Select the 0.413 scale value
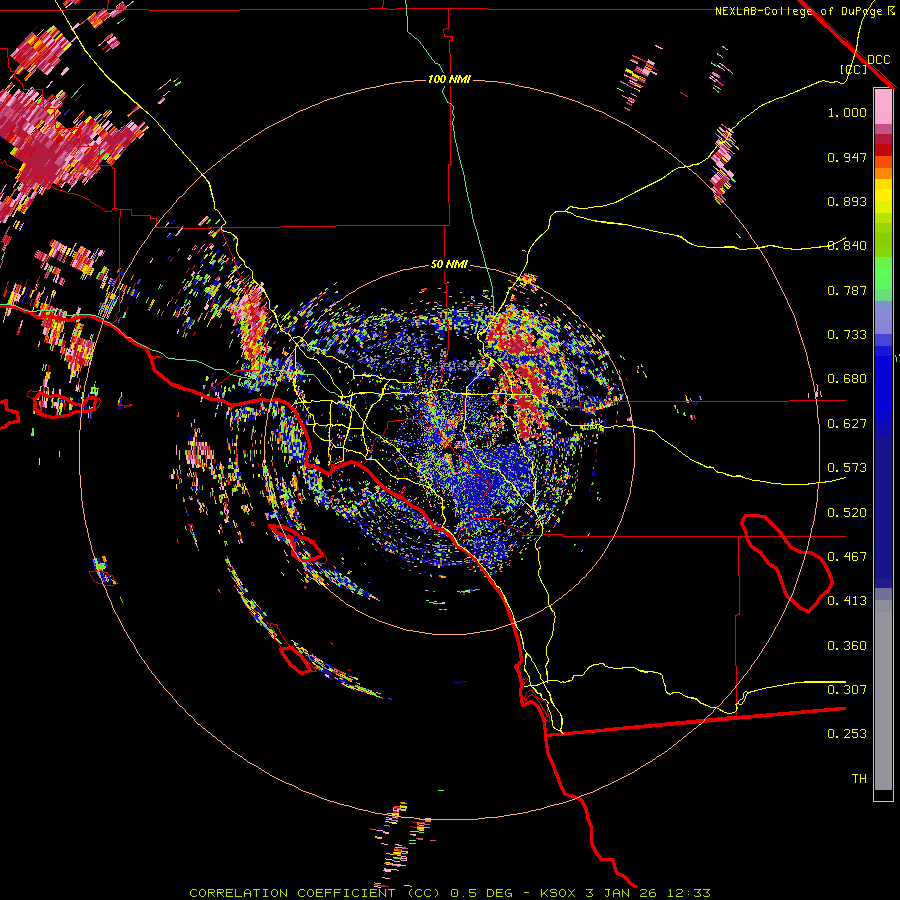 click(x=847, y=601)
